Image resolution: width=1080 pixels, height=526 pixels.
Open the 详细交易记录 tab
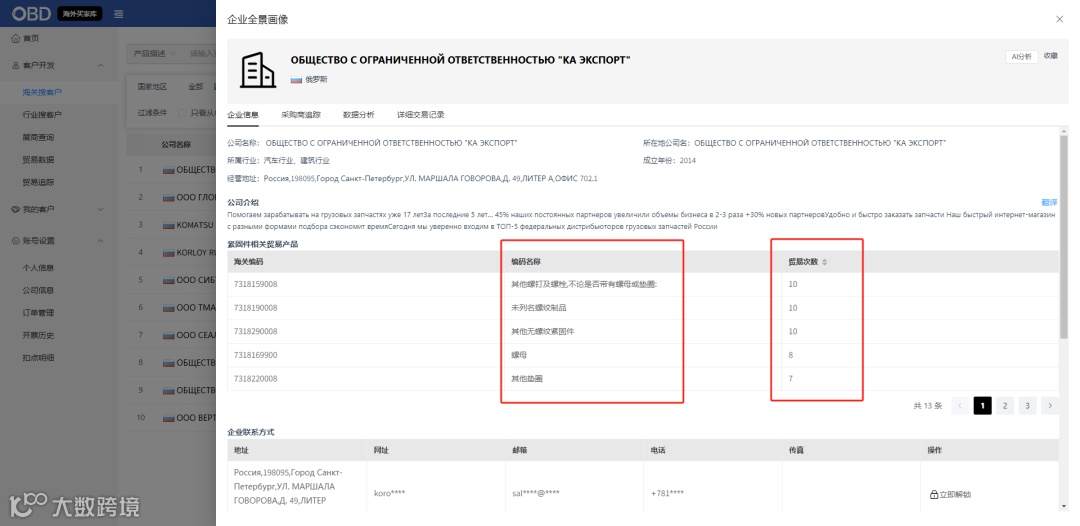[x=421, y=115]
